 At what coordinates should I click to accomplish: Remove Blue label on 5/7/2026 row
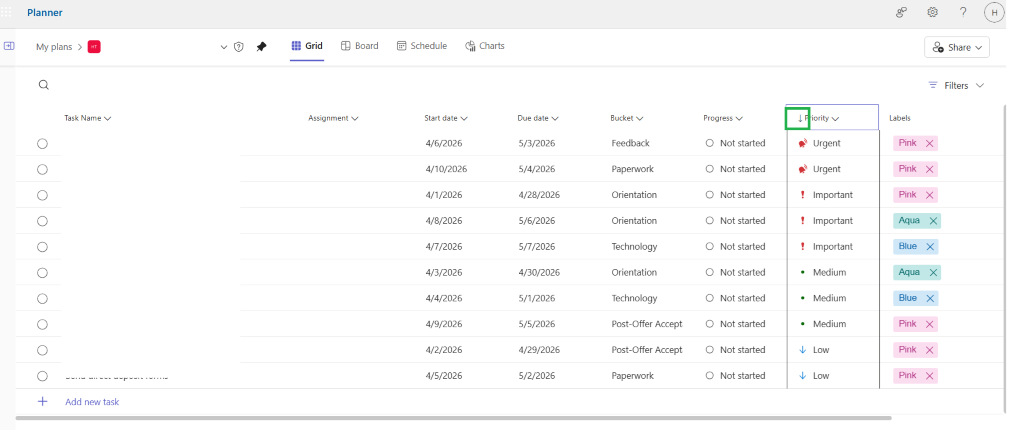[930, 246]
